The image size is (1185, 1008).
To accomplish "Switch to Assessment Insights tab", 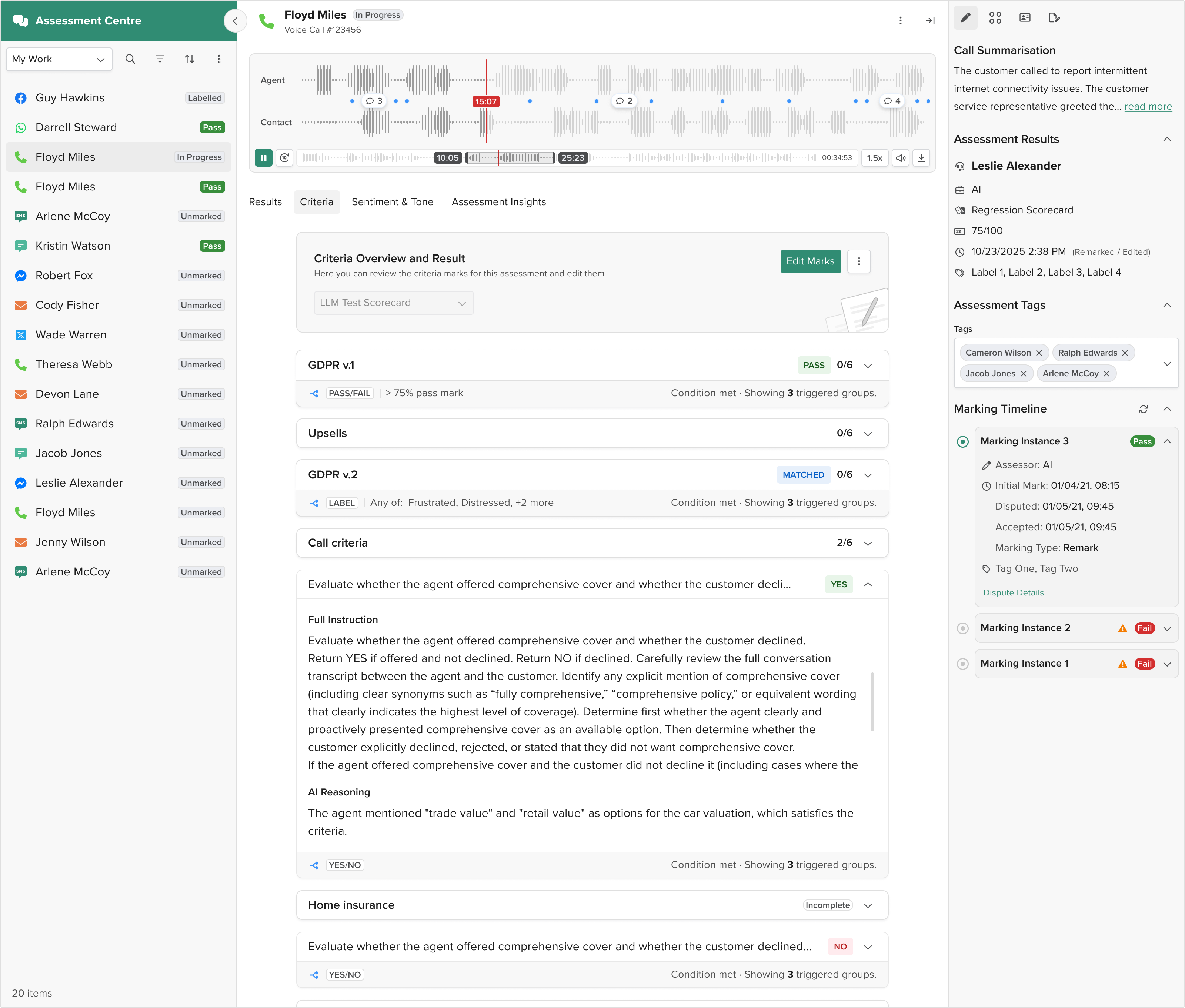I will pos(499,202).
